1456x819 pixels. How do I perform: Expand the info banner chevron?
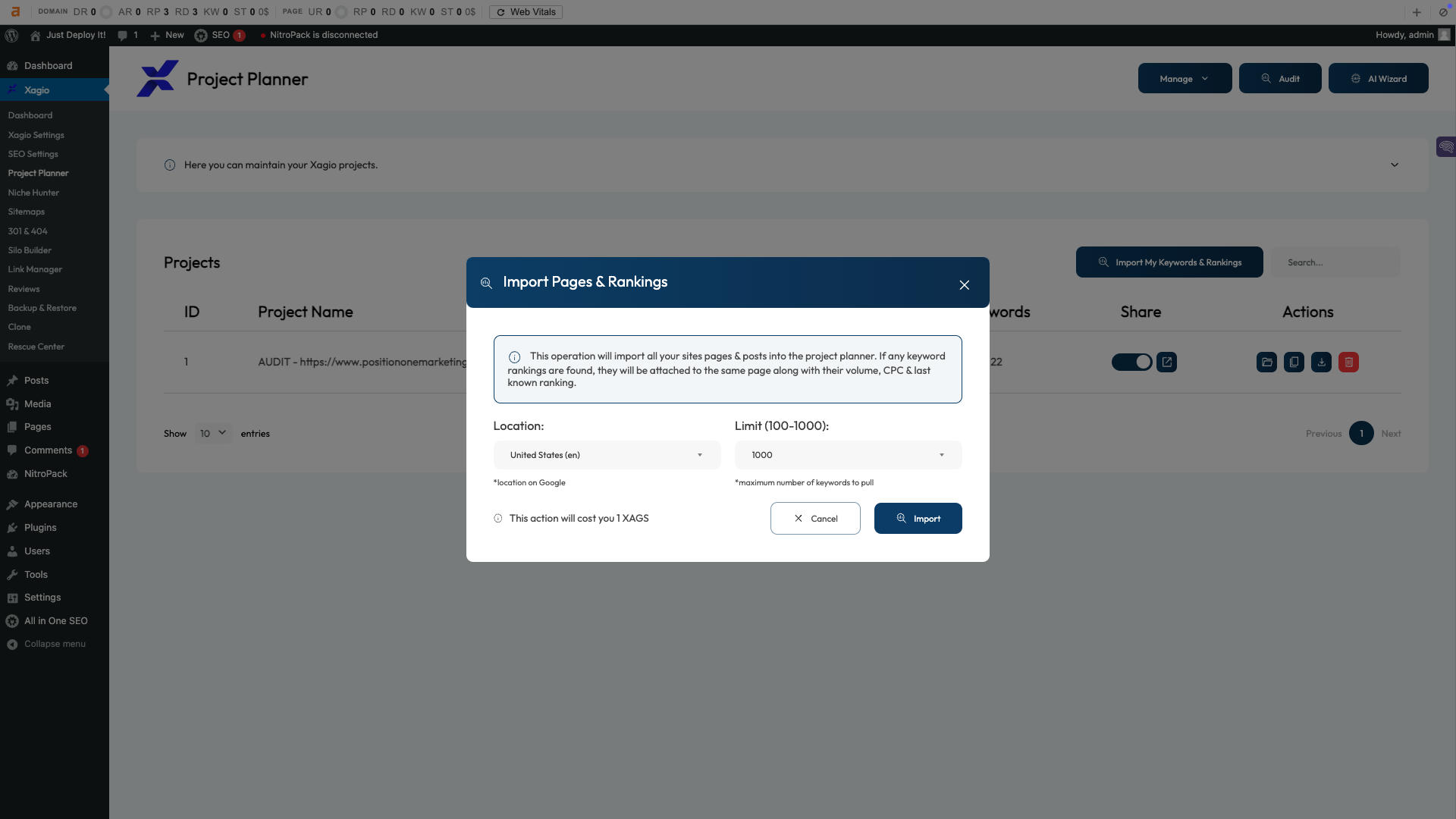click(1394, 165)
